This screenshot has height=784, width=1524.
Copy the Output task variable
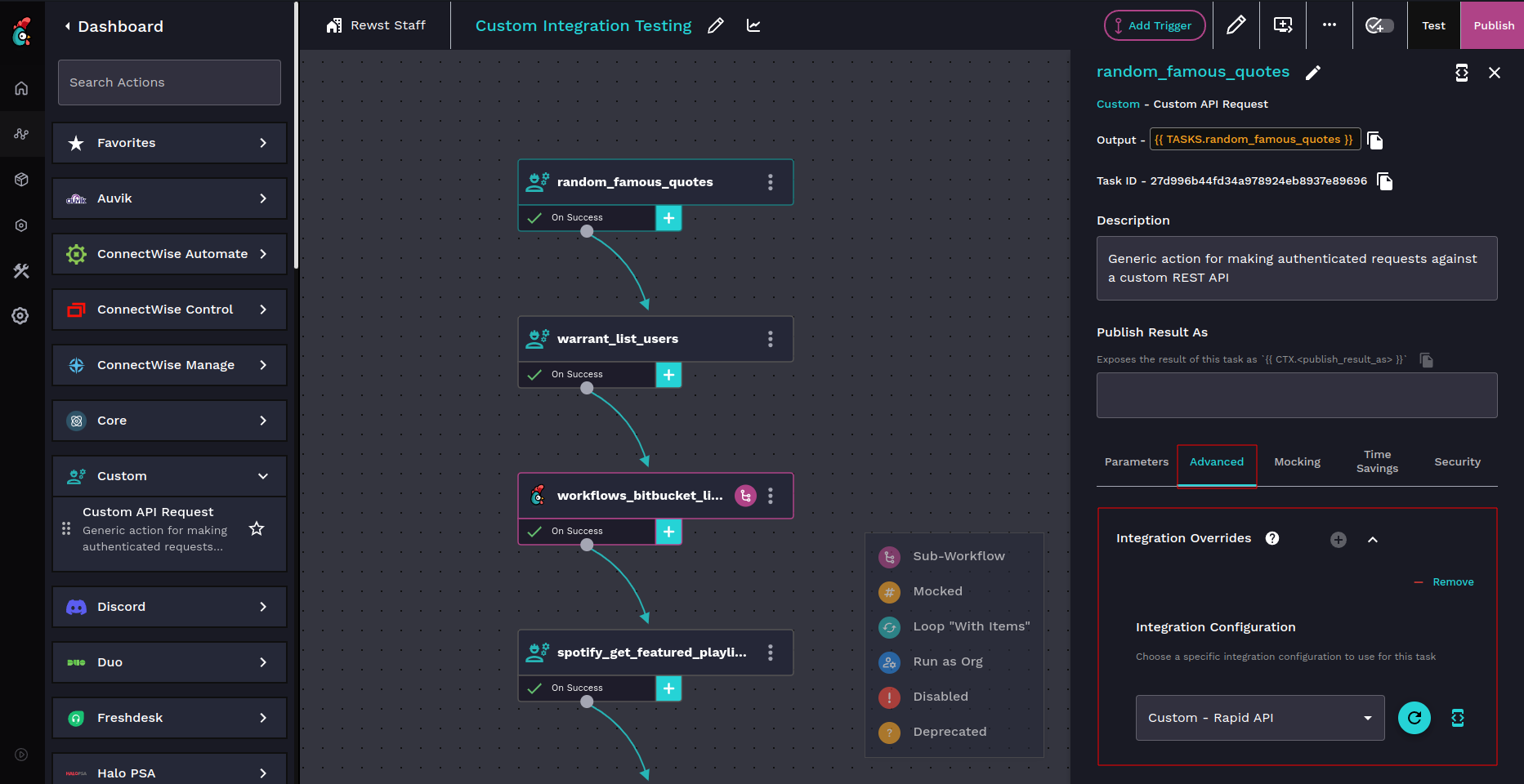[x=1375, y=140]
